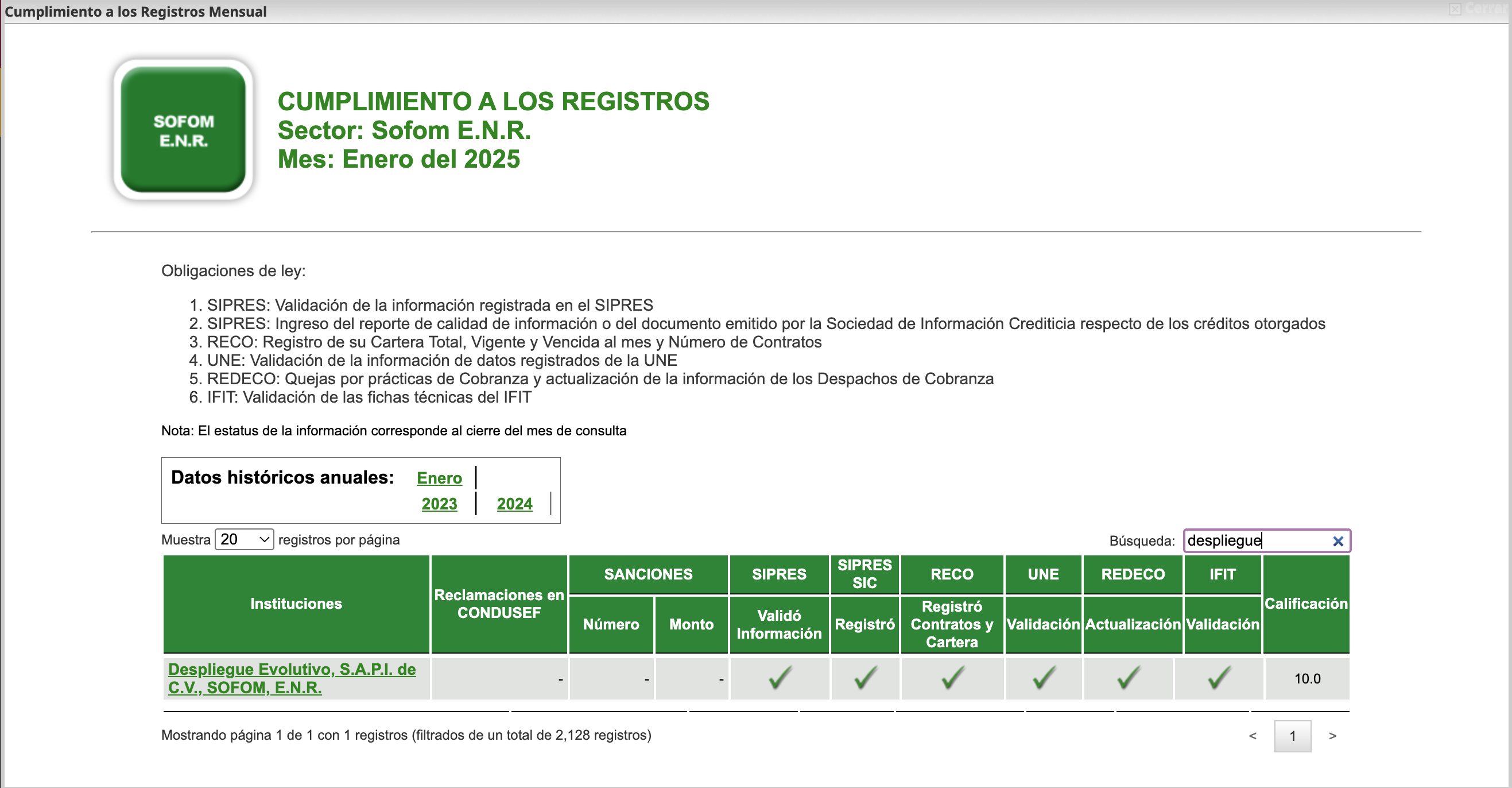
Task: Click the 'Datos históricos anuales:' label
Action: (x=282, y=477)
